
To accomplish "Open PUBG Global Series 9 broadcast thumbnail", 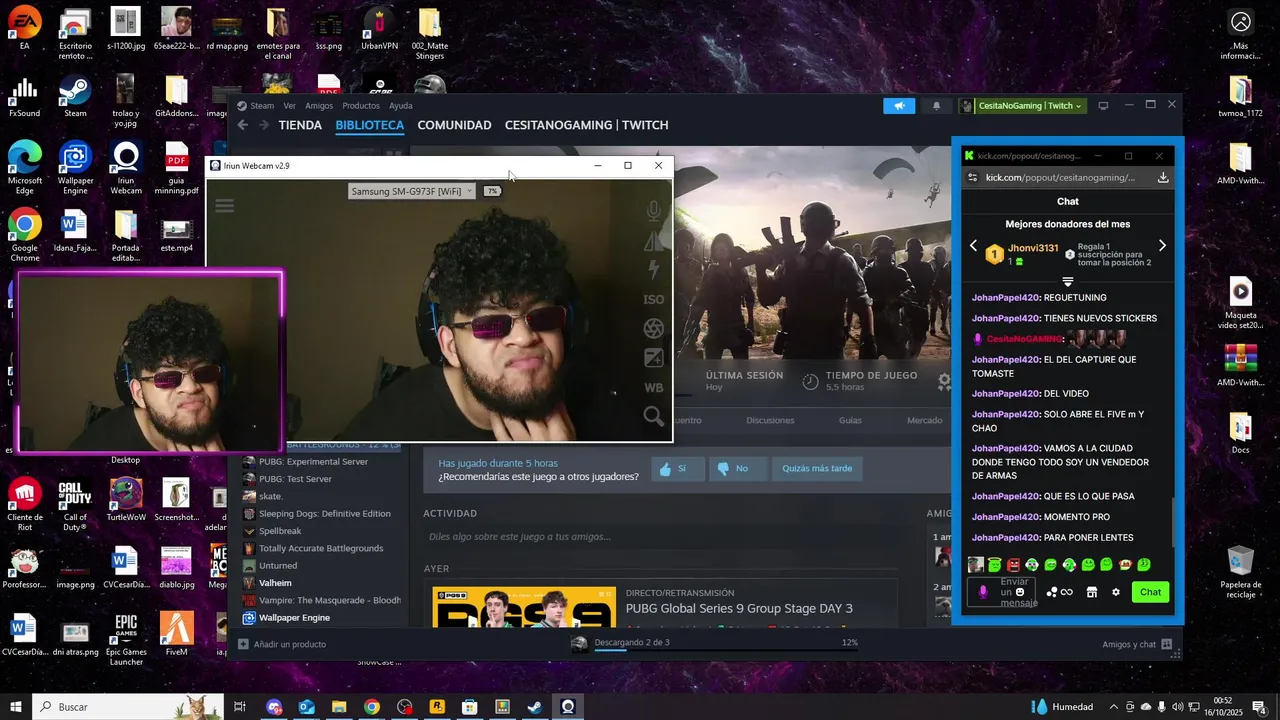I will point(524,607).
